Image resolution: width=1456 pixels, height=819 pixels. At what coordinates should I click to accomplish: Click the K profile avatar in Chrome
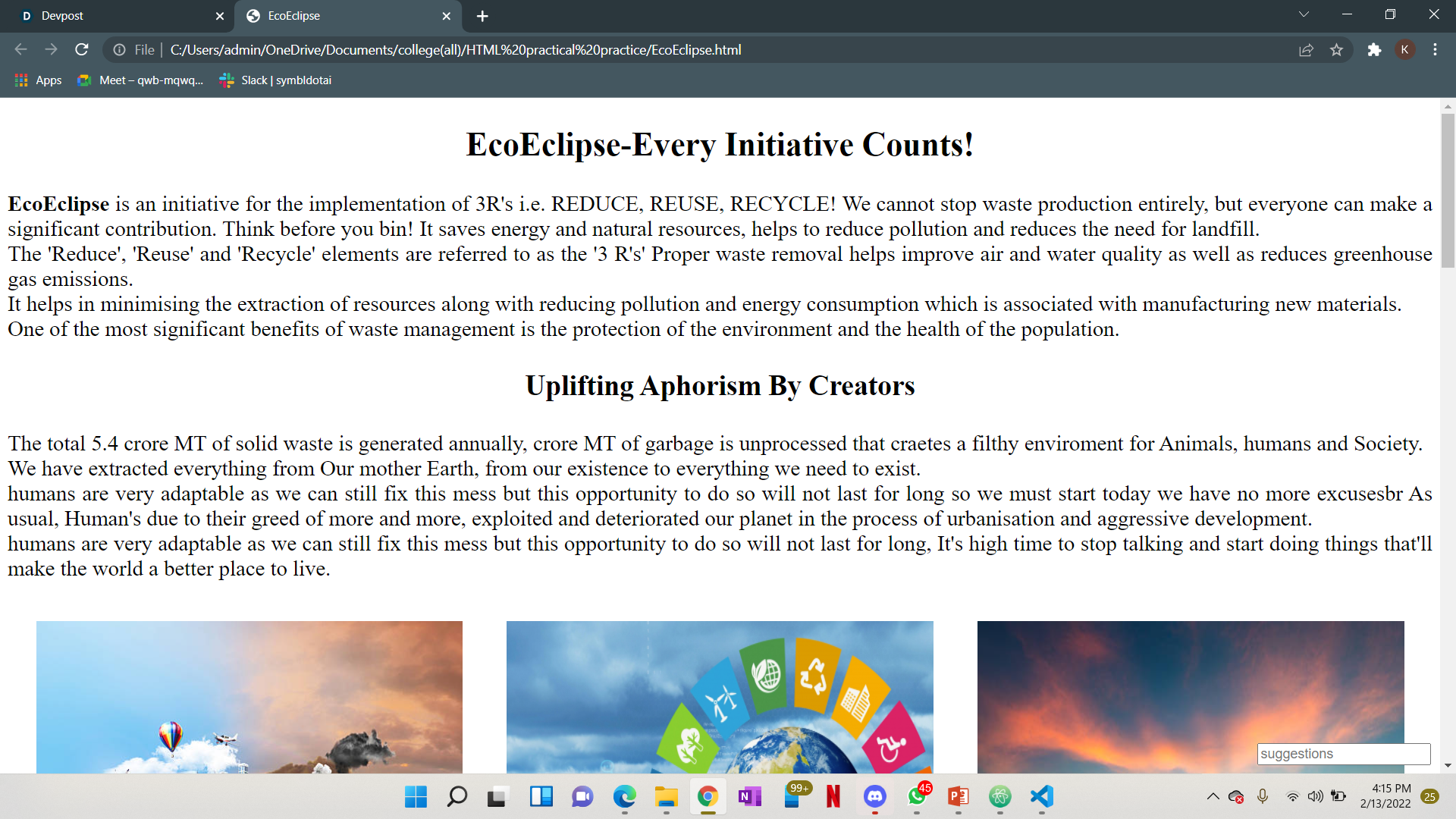(x=1405, y=49)
